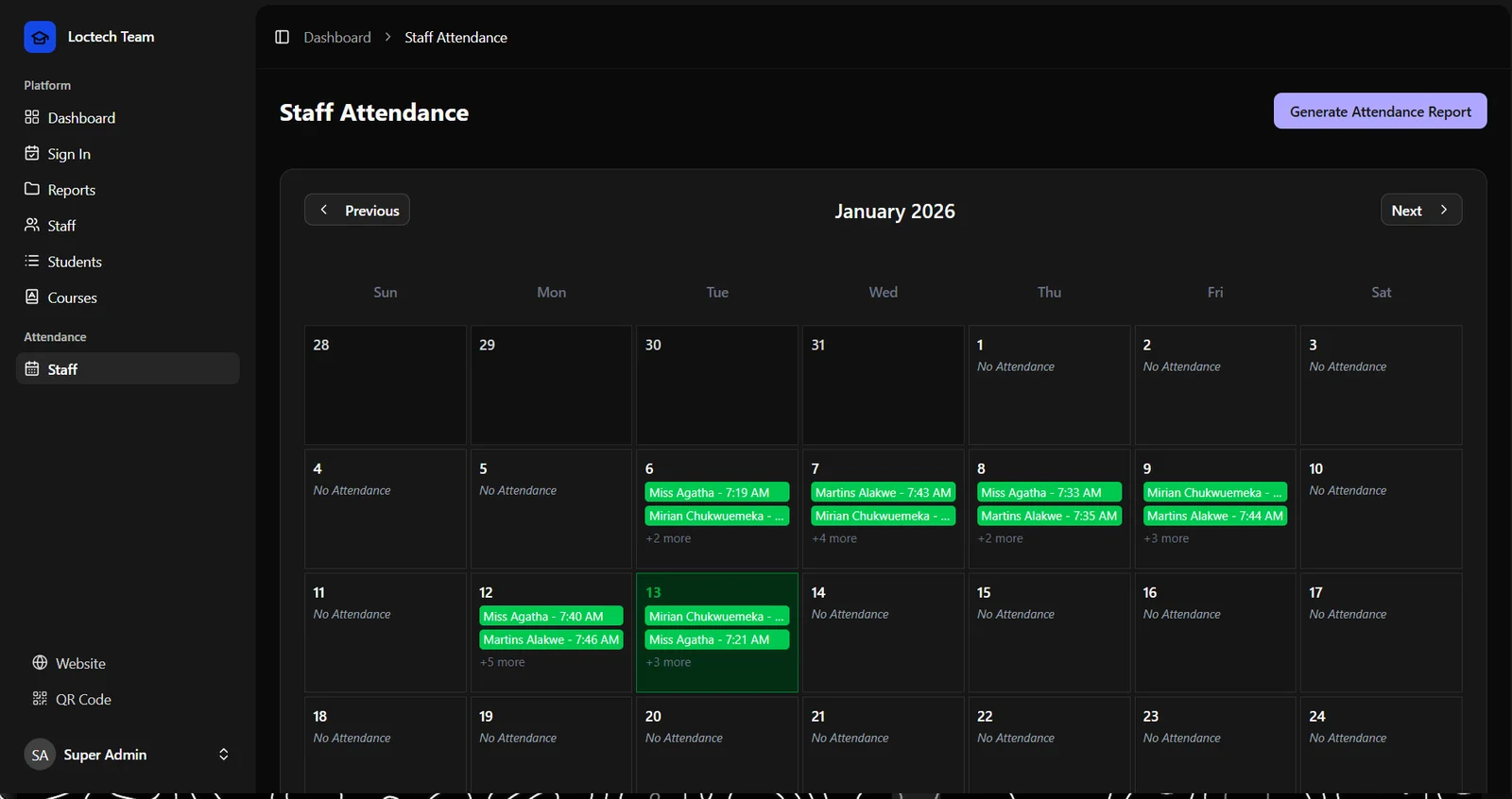Click Generate Attendance Report button
Screen dimensions: 1512x799
[1380, 110]
